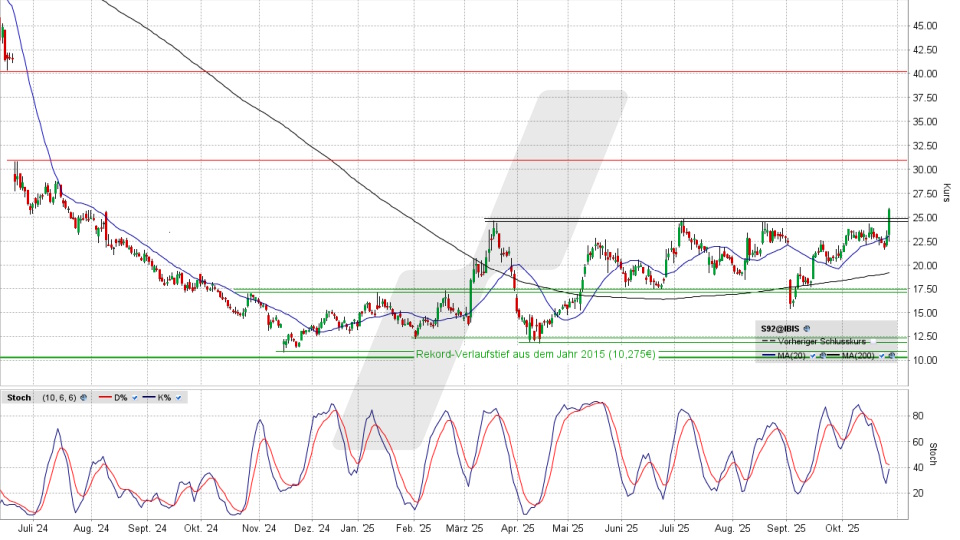Toggle the MA(200) checkbox
Viewport: 960px width, 540px height.
[881, 356]
